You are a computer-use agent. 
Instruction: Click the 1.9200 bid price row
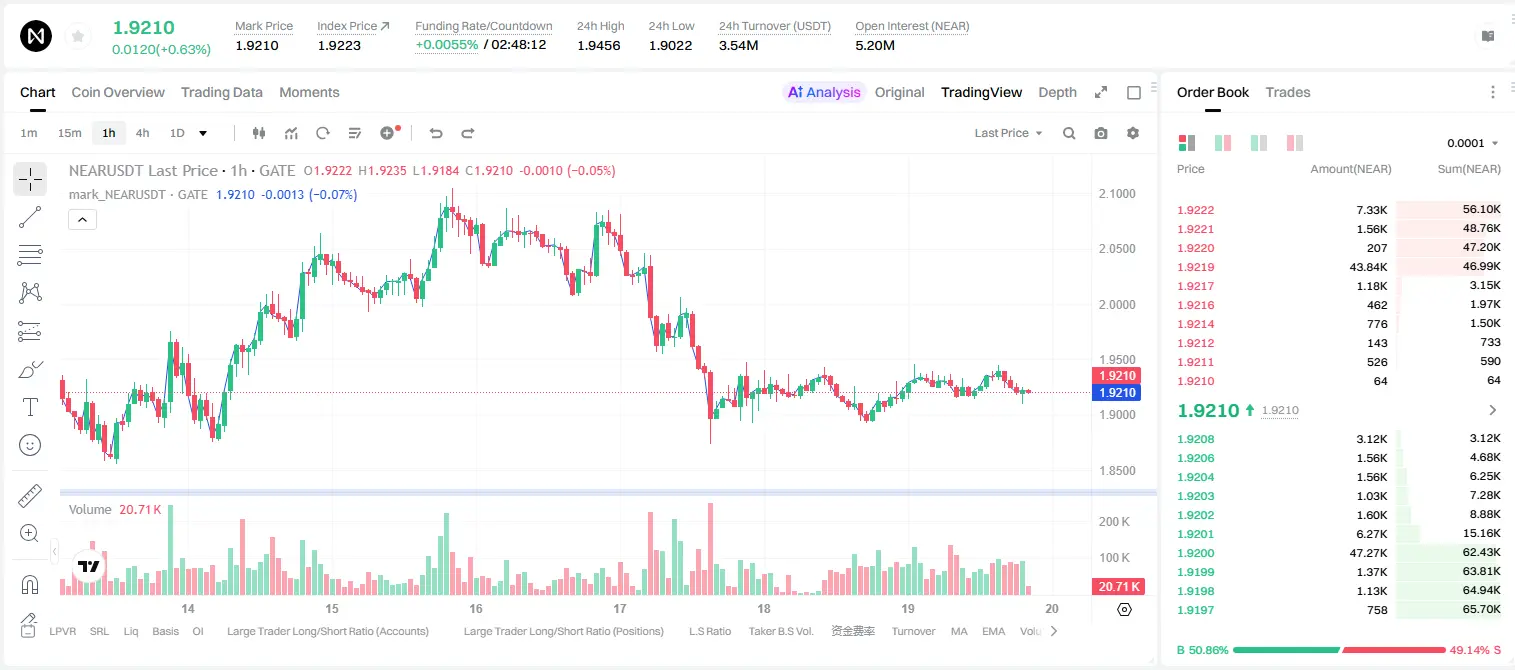tap(1339, 553)
